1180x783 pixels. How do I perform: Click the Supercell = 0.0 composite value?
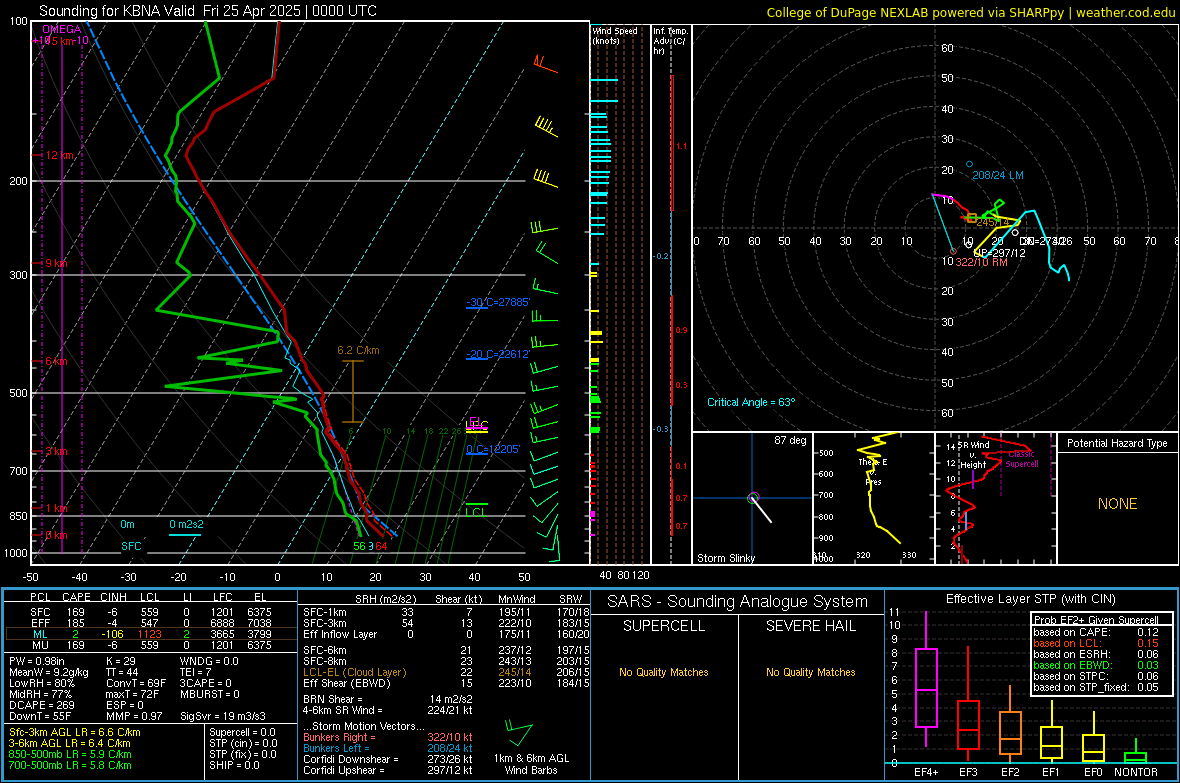coord(242,732)
